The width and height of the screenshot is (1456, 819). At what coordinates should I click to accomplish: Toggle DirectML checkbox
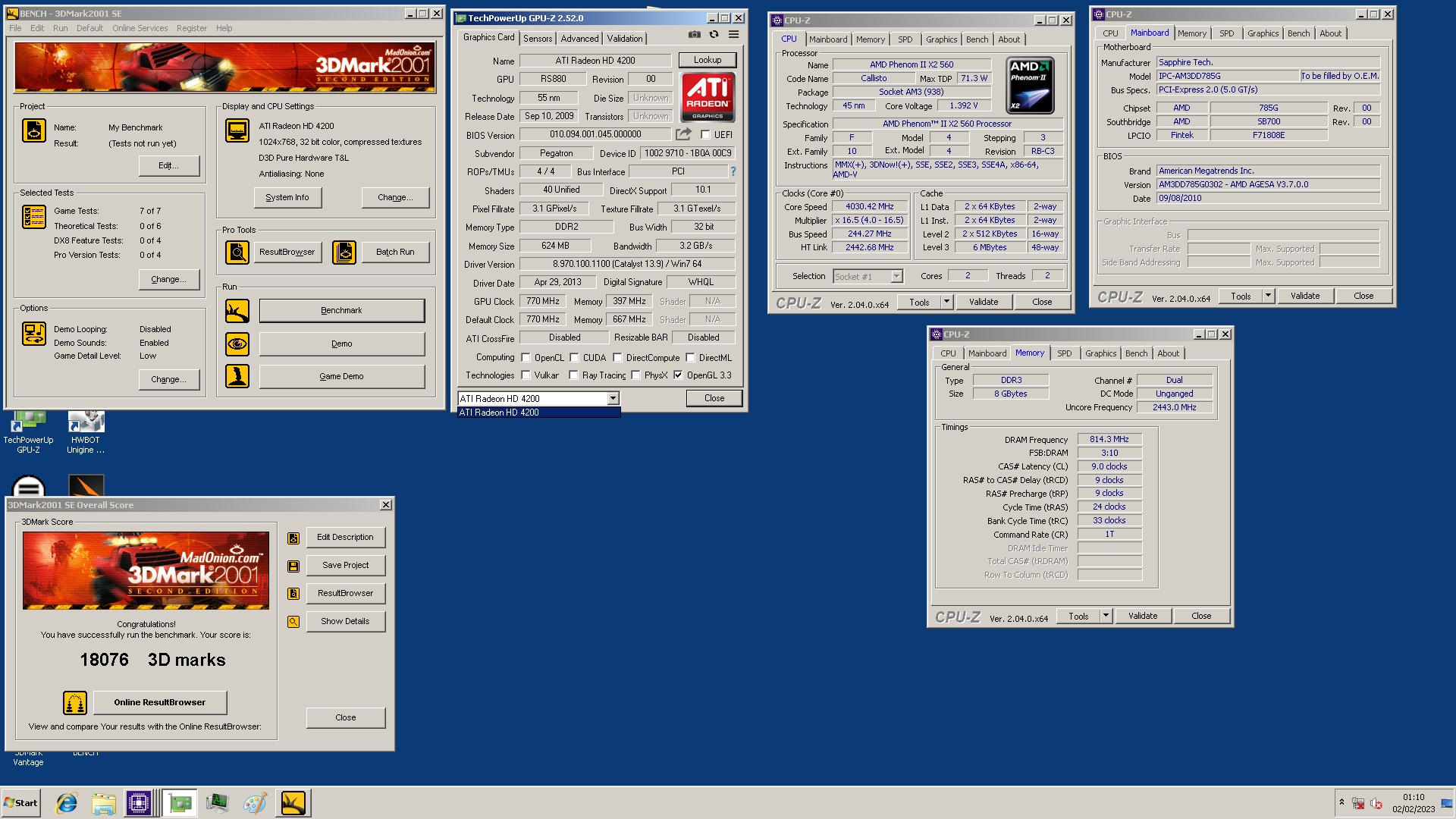[x=690, y=358]
